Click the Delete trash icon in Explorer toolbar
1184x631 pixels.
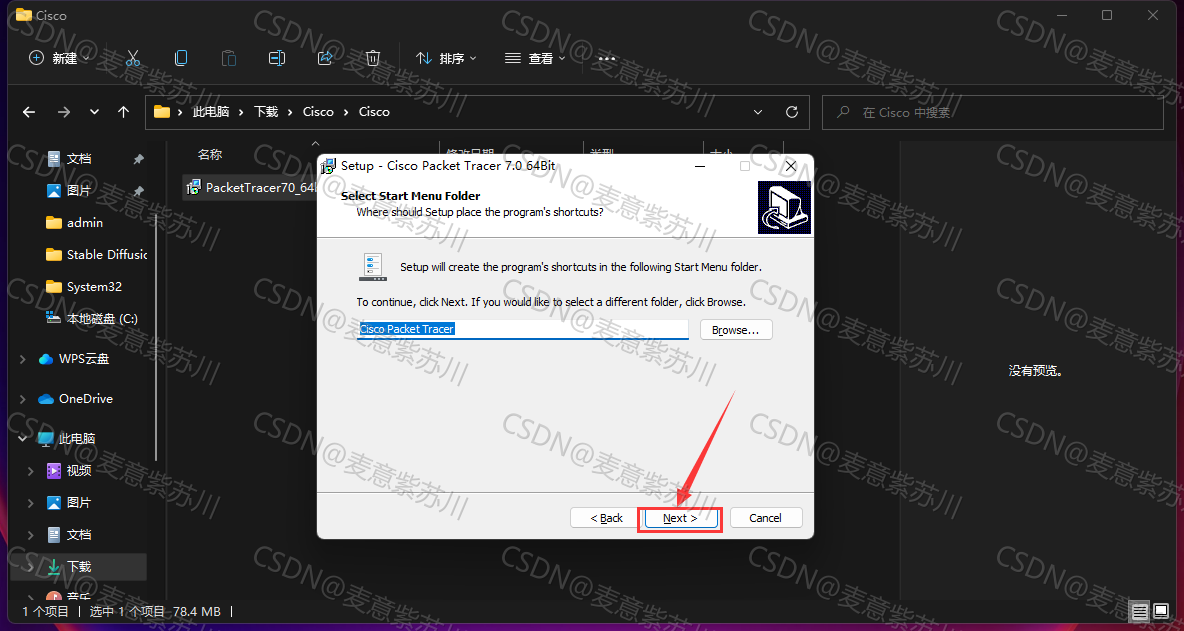click(x=373, y=58)
